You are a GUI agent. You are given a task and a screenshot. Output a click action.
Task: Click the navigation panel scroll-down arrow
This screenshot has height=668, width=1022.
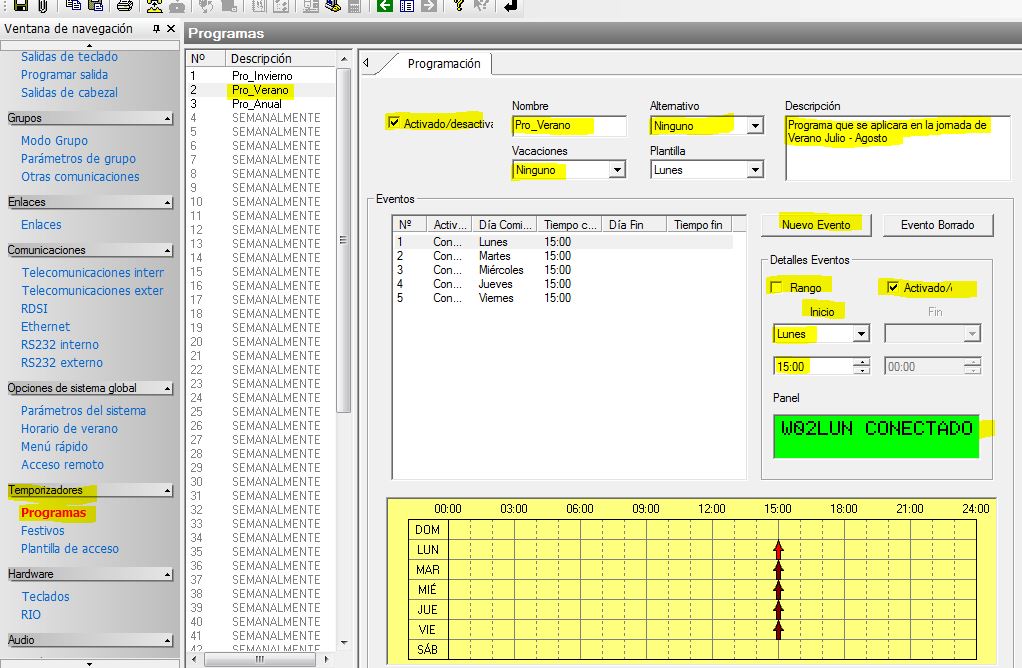click(x=89, y=663)
